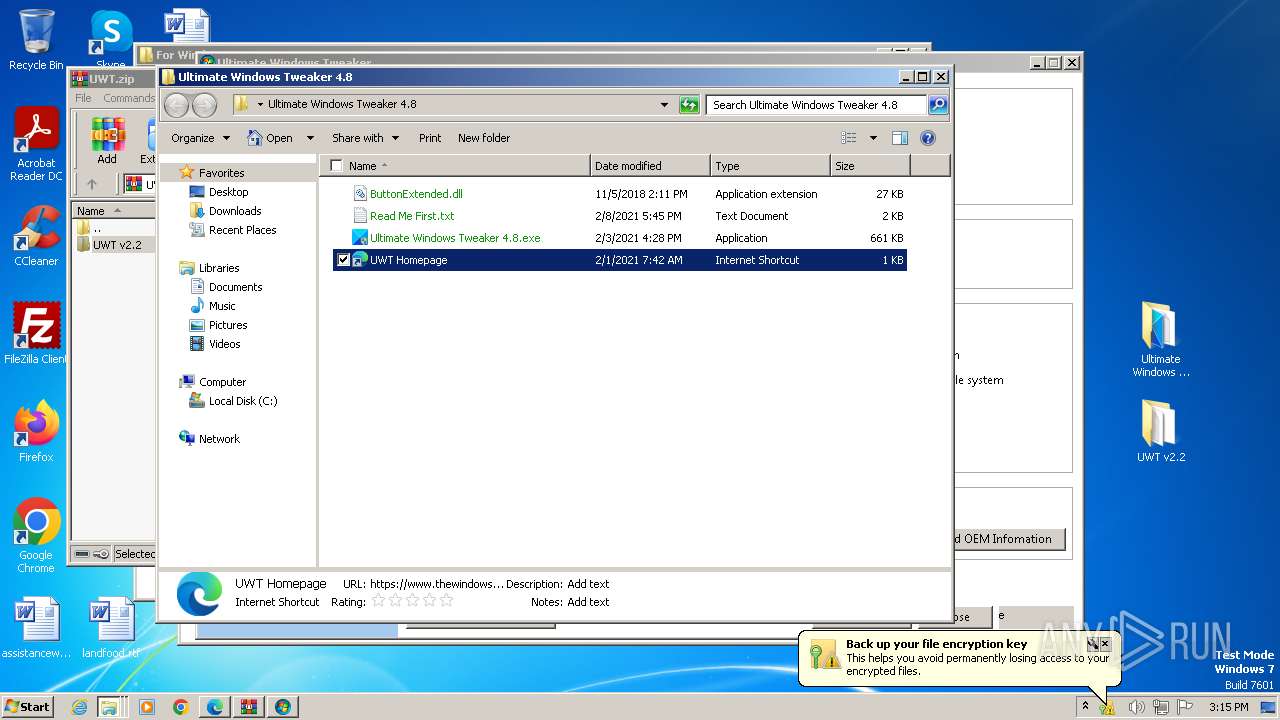Click the Chrome taskbar icon
This screenshot has height=720, width=1280.
pos(181,707)
